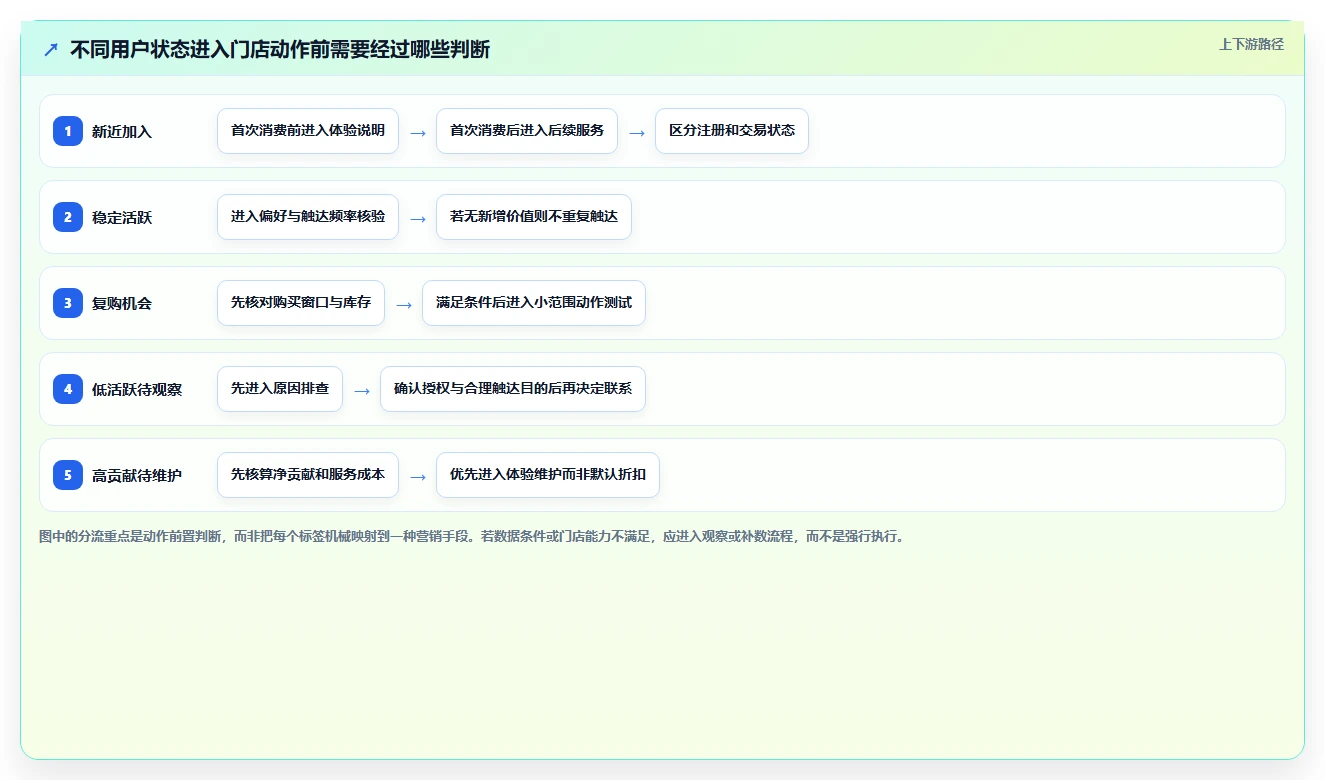Open the 区分注册和交易状态 step
Screen dimensions: 1325x780
click(732, 131)
